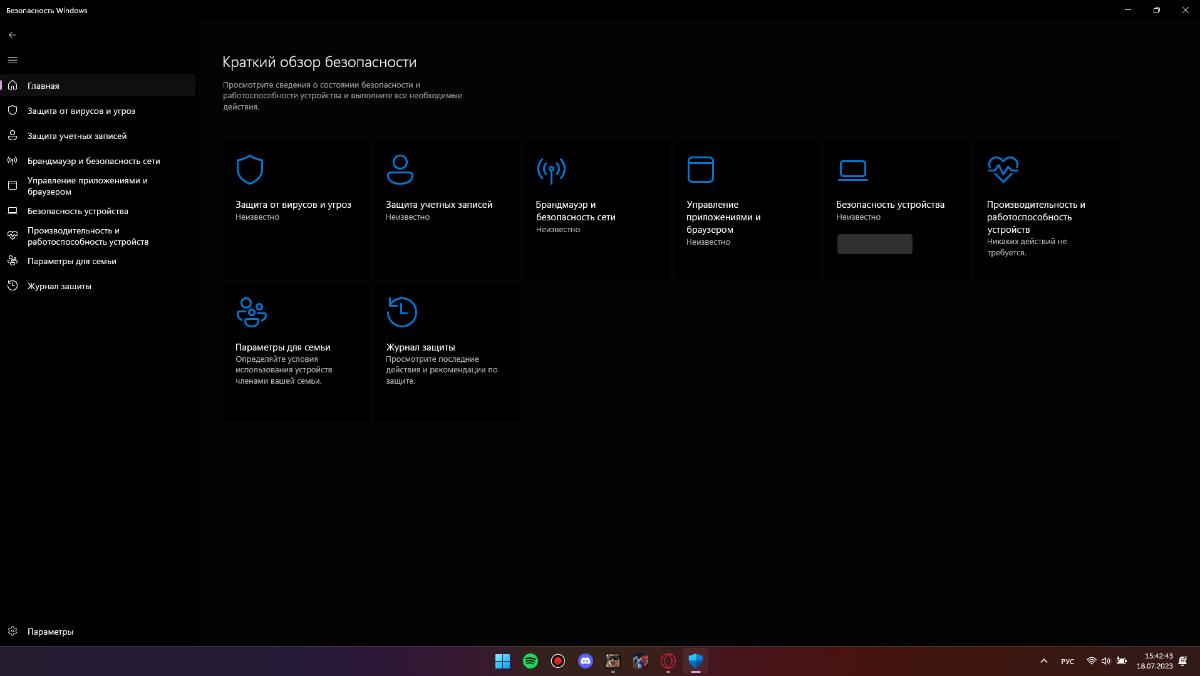Image resolution: width=1200 pixels, height=676 pixels.
Task: Click the taskbar clock and date
Action: point(1153,661)
